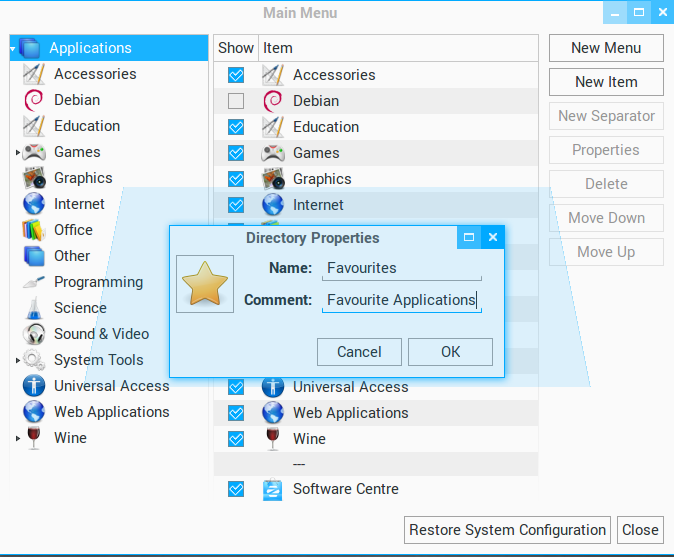674x557 pixels.
Task: Click the Restore System Configuration button
Action: (x=507, y=530)
